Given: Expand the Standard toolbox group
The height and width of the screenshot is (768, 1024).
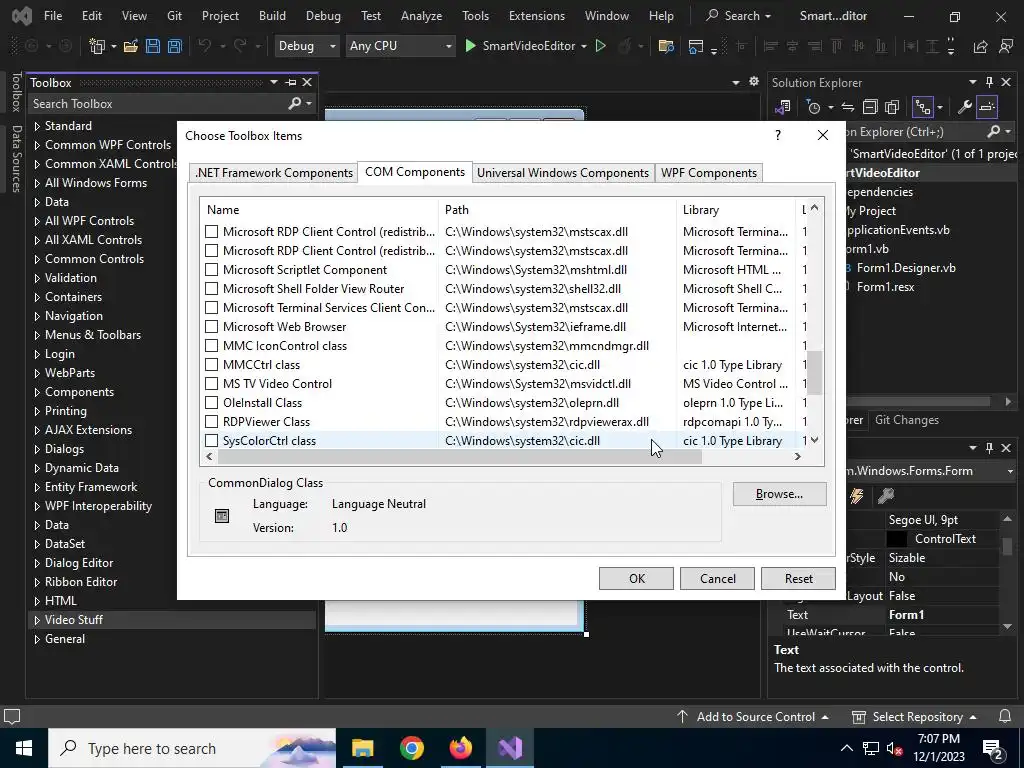Looking at the screenshot, I should [37, 126].
